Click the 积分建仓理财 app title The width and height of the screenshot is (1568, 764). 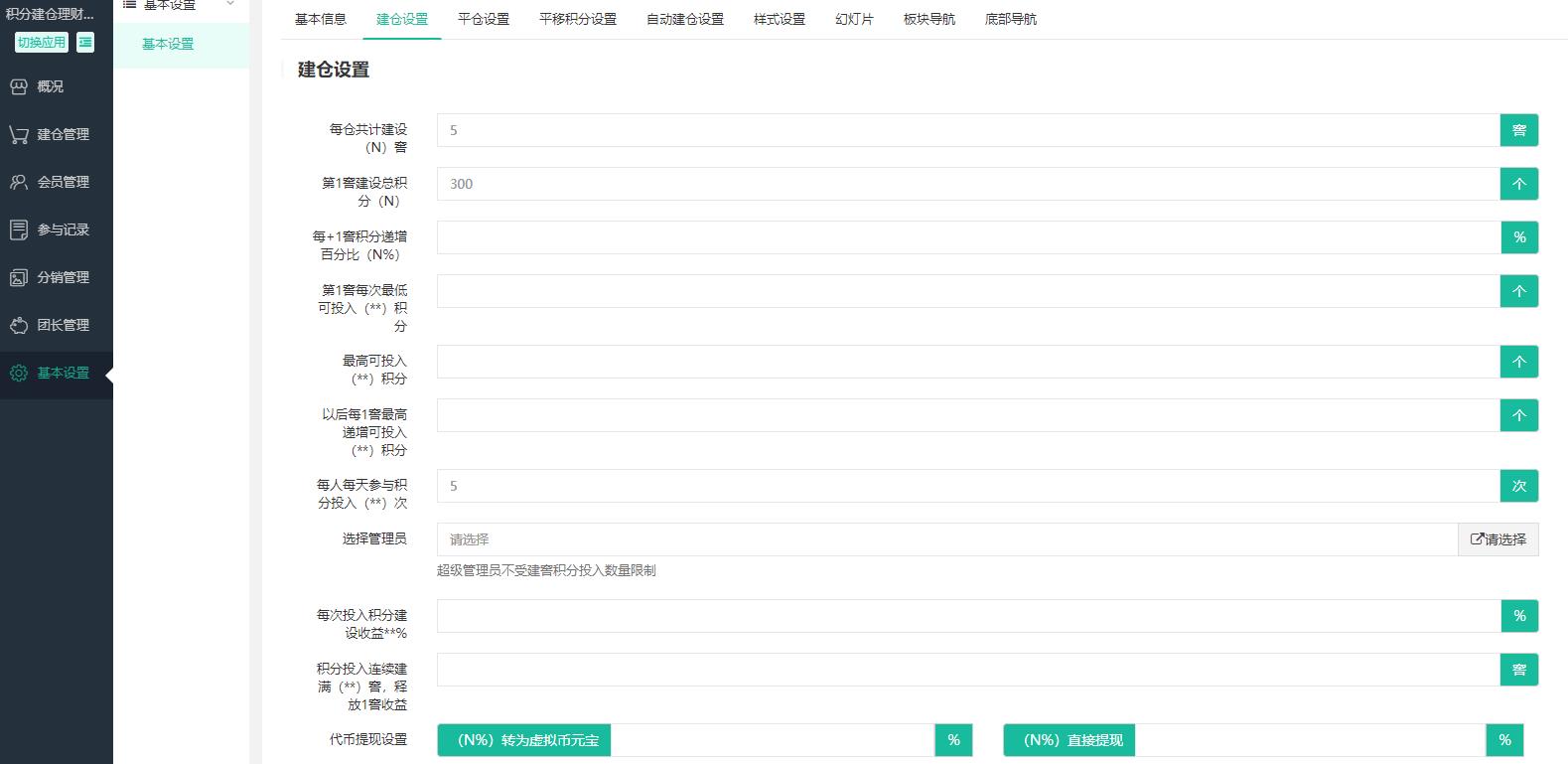(x=50, y=14)
